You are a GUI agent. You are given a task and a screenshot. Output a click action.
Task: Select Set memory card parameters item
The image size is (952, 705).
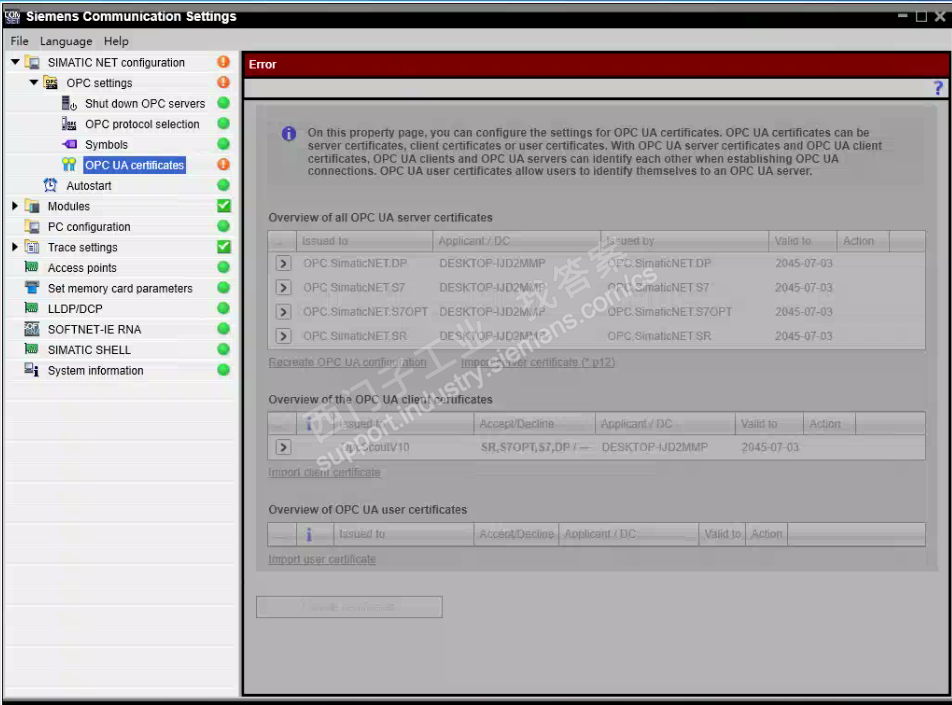(x=120, y=288)
